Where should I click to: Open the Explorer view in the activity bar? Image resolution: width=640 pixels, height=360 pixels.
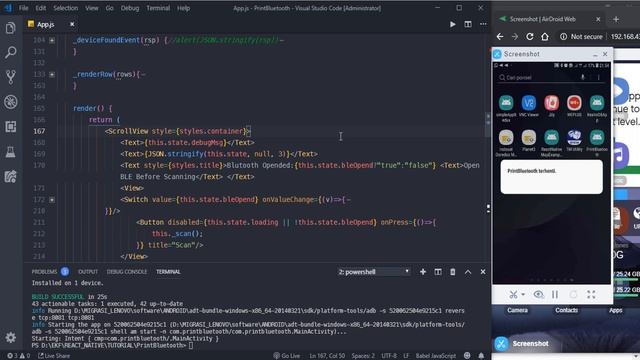point(11,28)
